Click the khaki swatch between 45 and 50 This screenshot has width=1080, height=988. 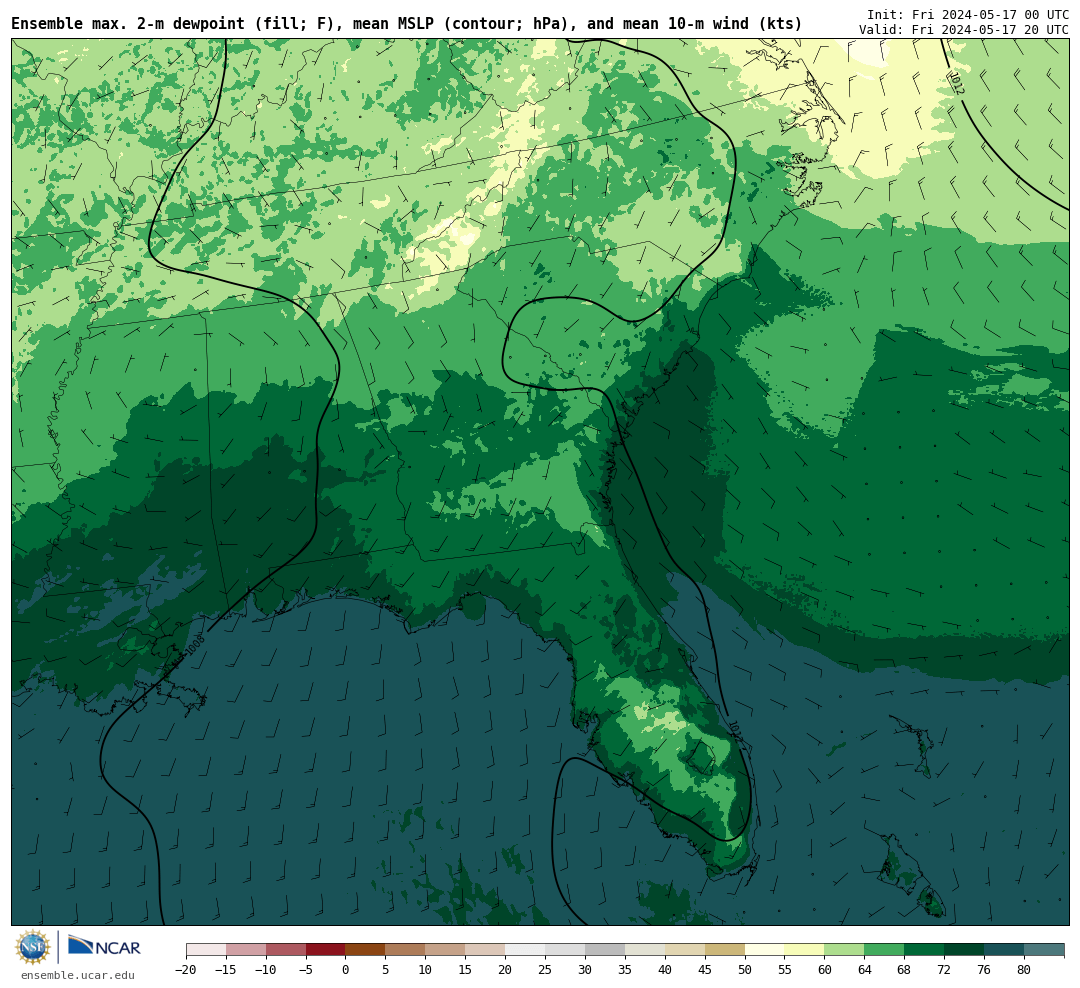click(725, 950)
